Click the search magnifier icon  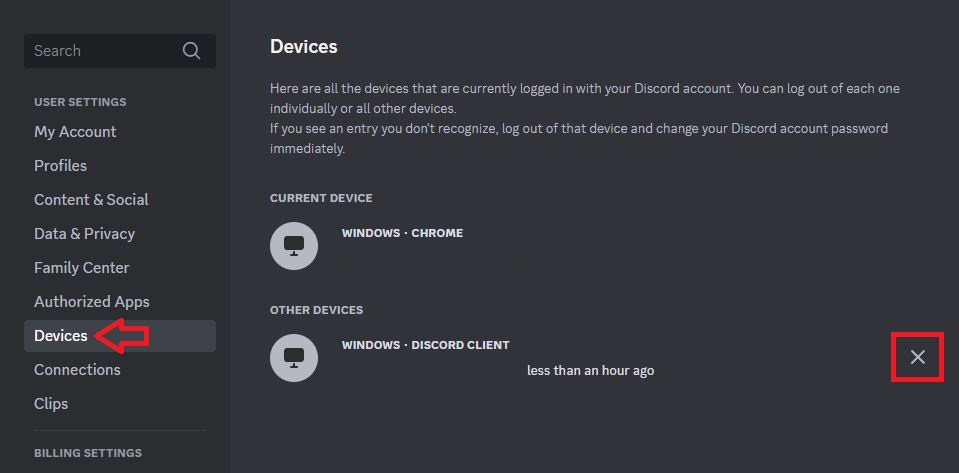(191, 51)
